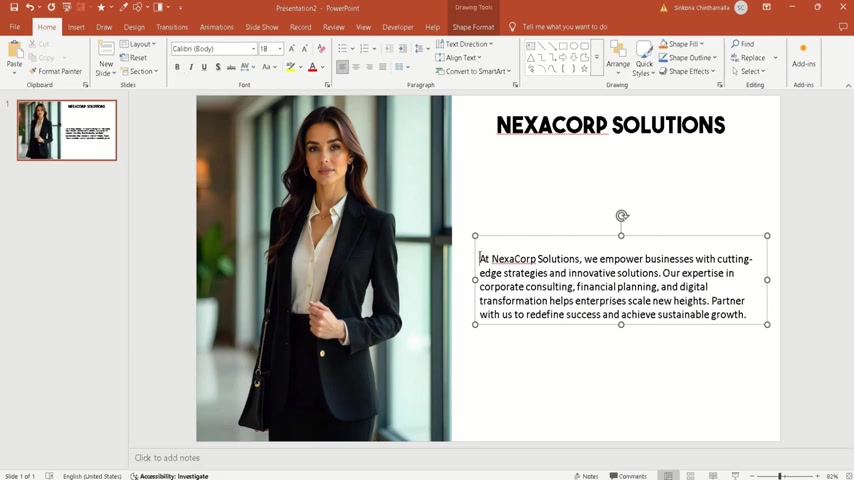Click the Save icon in title bar
This screenshot has height=480, width=854.
(x=14, y=7)
